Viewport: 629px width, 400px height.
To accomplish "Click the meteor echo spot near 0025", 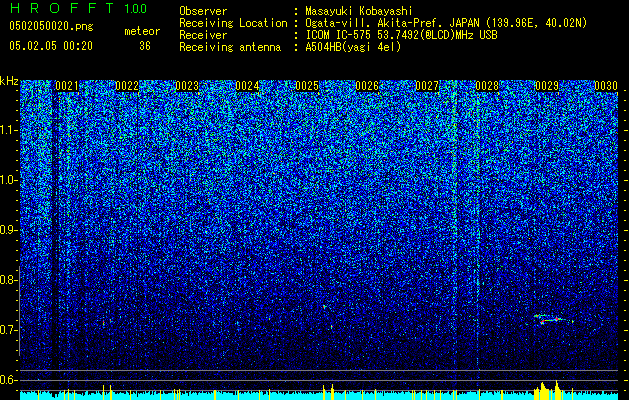I will pos(324,307).
